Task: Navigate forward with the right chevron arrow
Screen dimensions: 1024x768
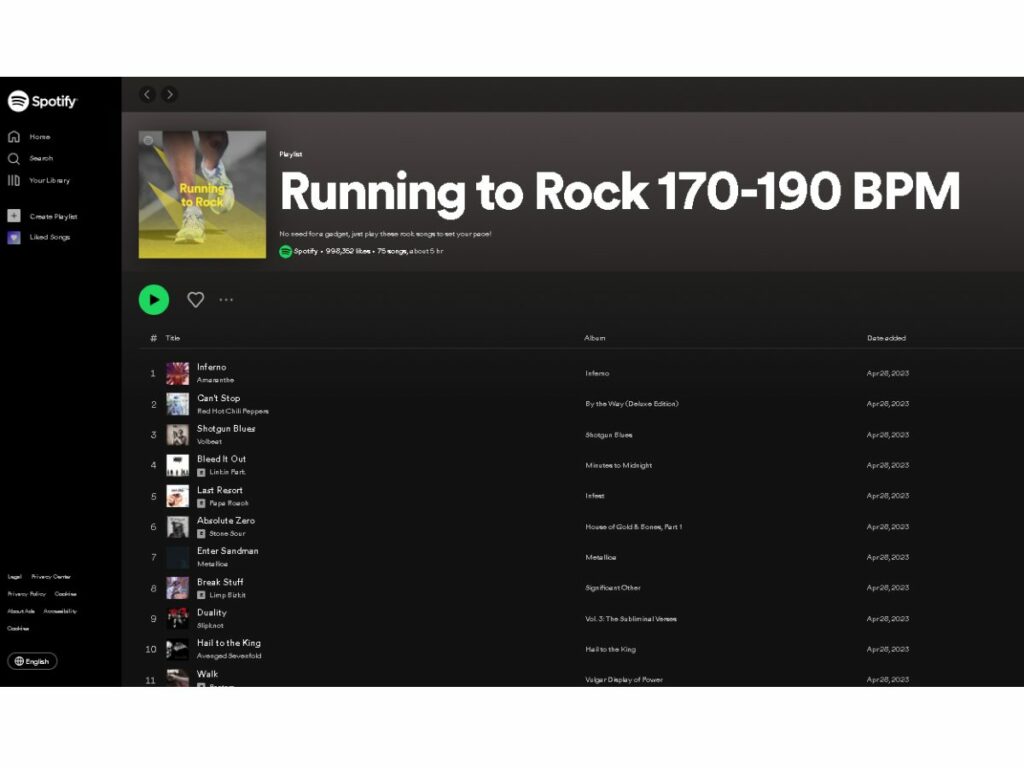Action: pyautogui.click(x=169, y=93)
